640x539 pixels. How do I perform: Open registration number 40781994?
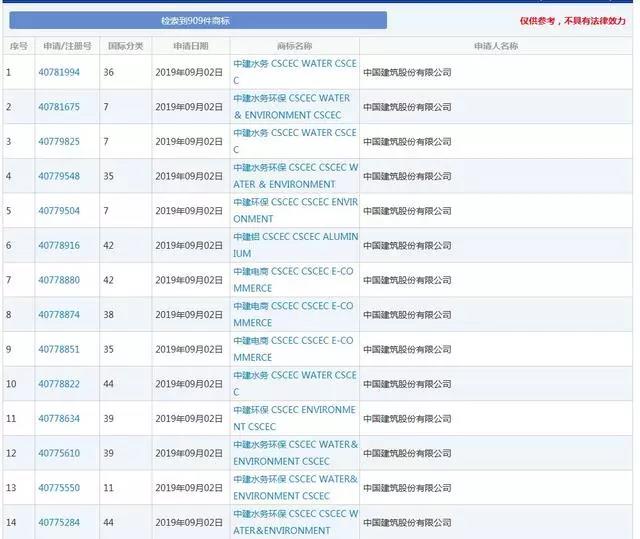(59, 72)
